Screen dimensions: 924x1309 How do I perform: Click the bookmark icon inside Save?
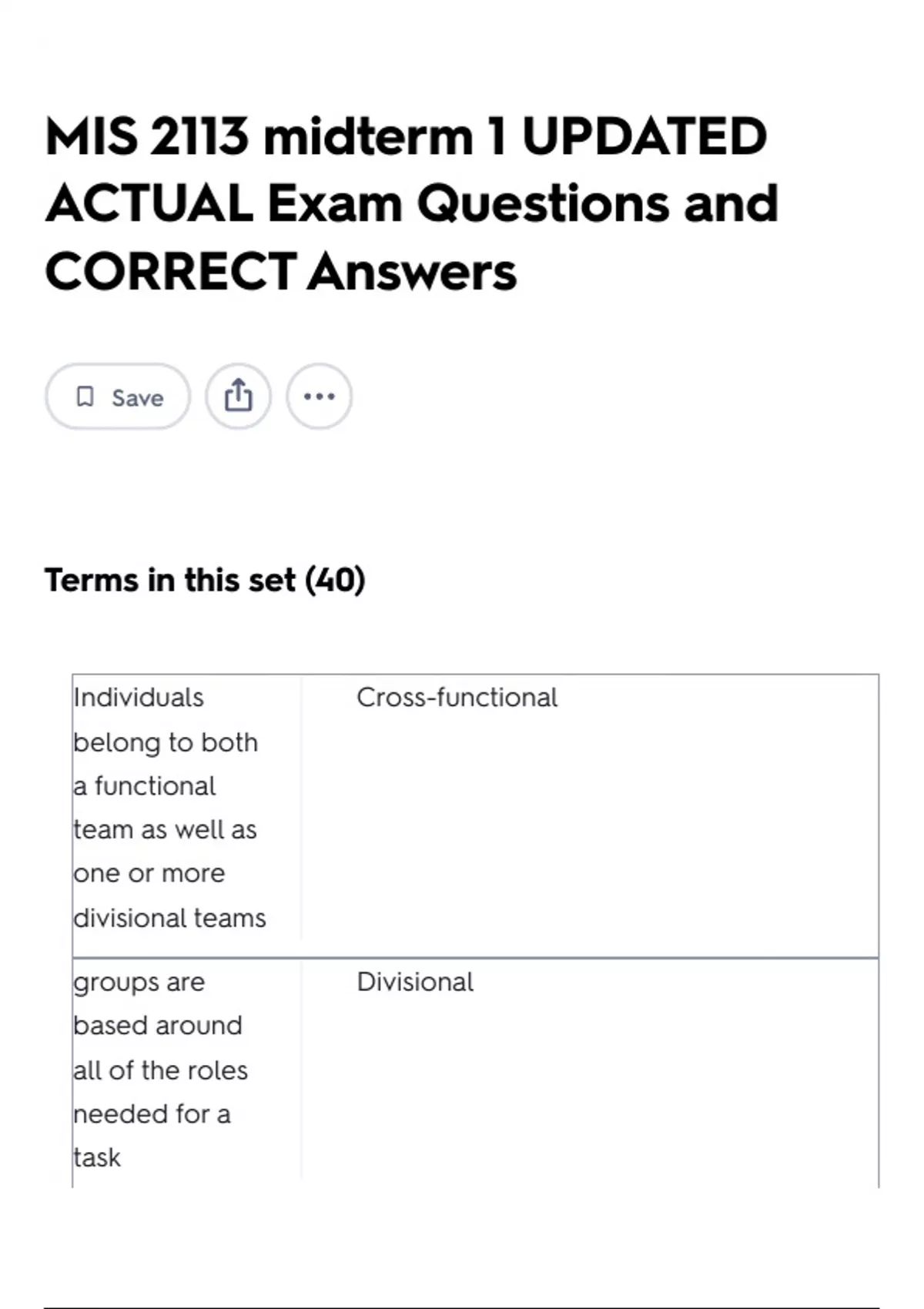(85, 397)
